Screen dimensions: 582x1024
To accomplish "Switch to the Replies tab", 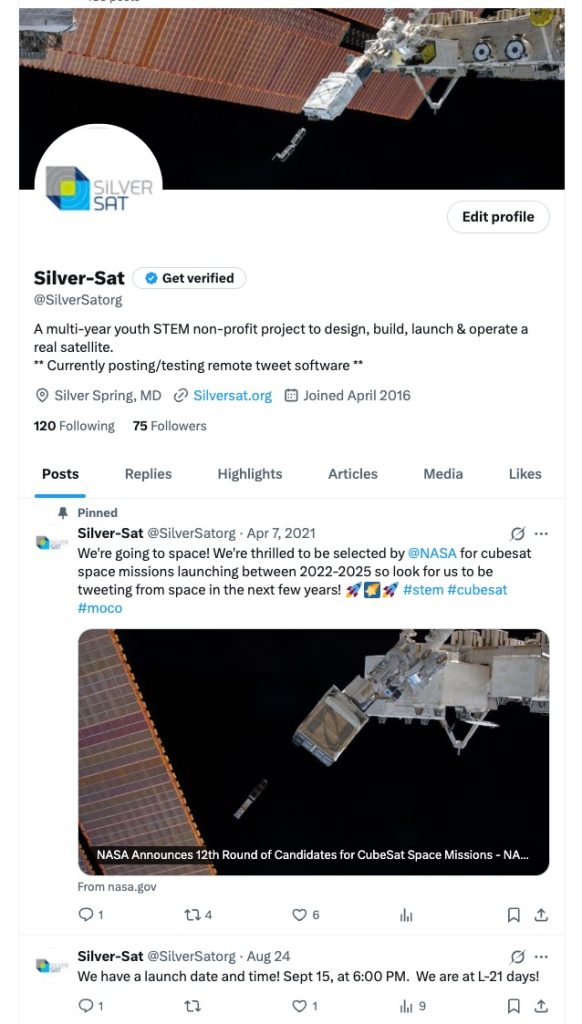I will [148, 473].
